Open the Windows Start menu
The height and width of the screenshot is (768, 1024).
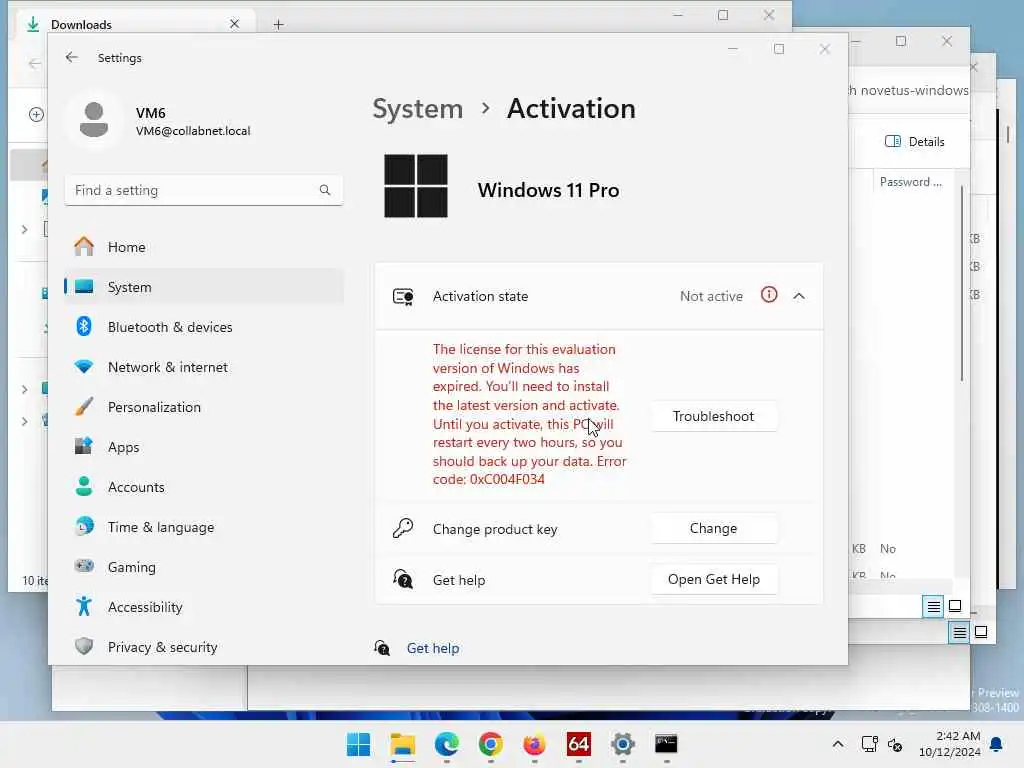pyautogui.click(x=359, y=744)
